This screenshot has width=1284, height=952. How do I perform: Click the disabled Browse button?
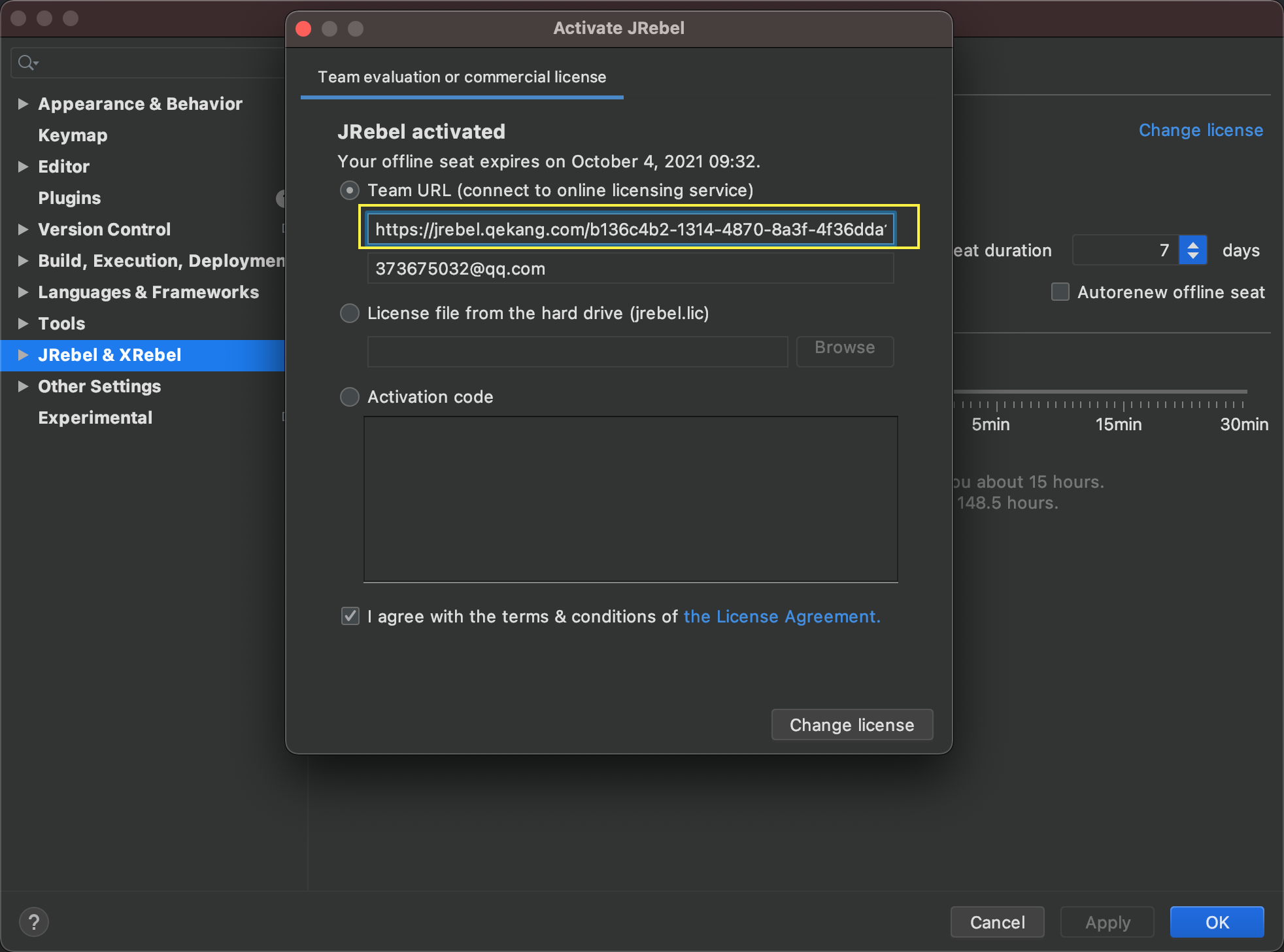(x=845, y=350)
